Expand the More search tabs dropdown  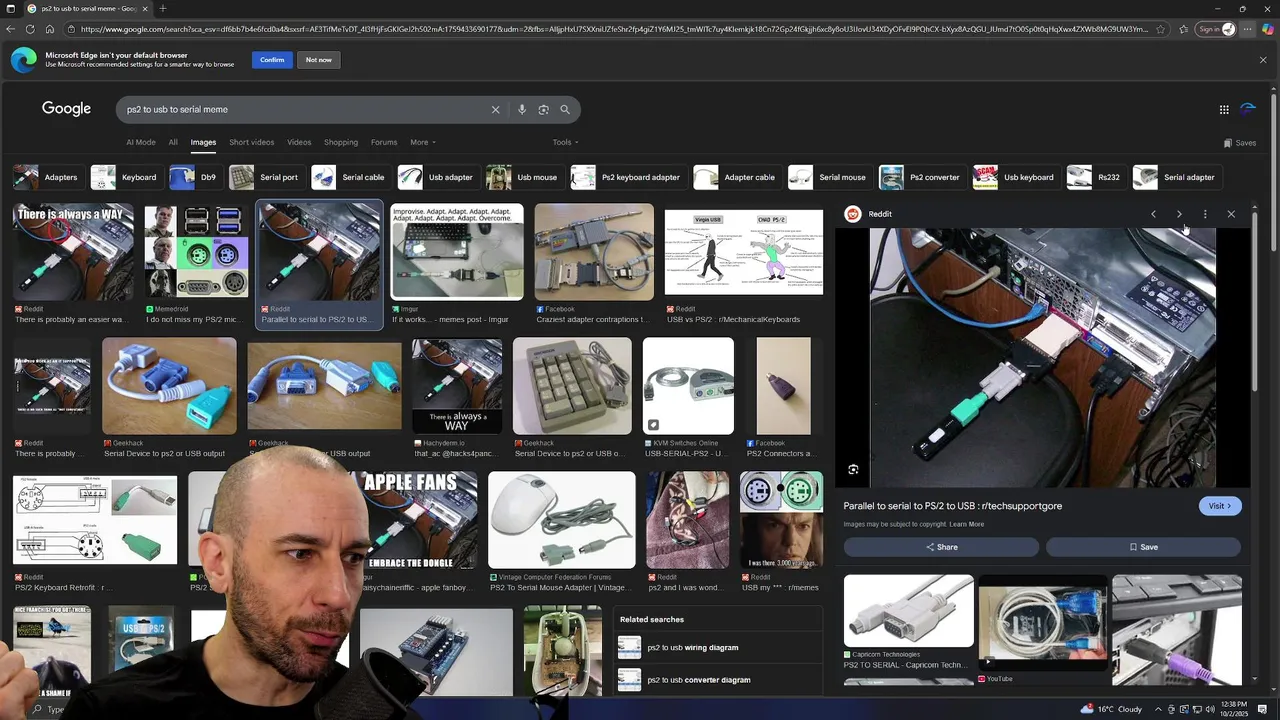click(x=422, y=142)
